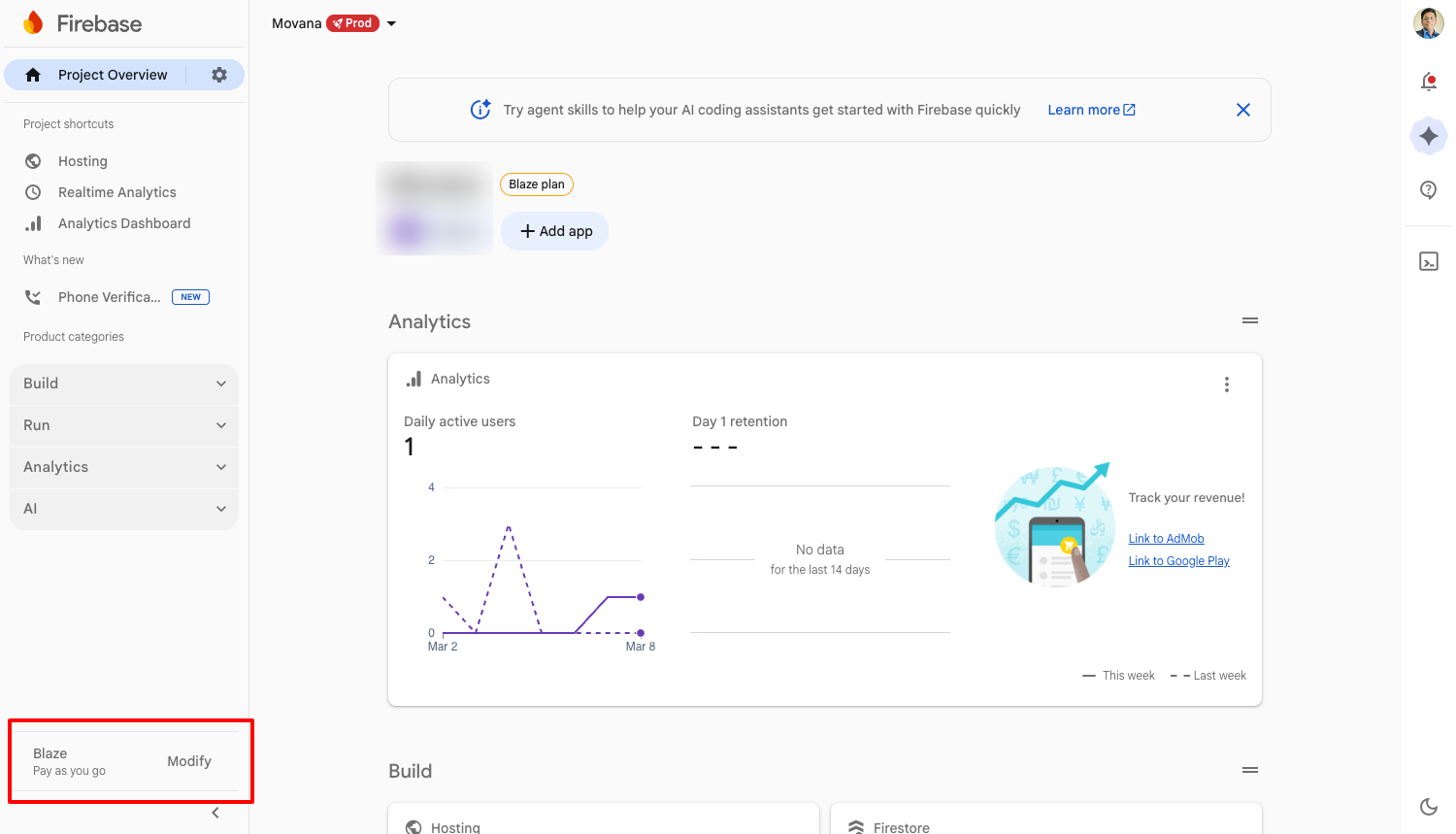Click the 'Day 1 retention' label
This screenshot has width=1456, height=834.
pyautogui.click(x=740, y=421)
